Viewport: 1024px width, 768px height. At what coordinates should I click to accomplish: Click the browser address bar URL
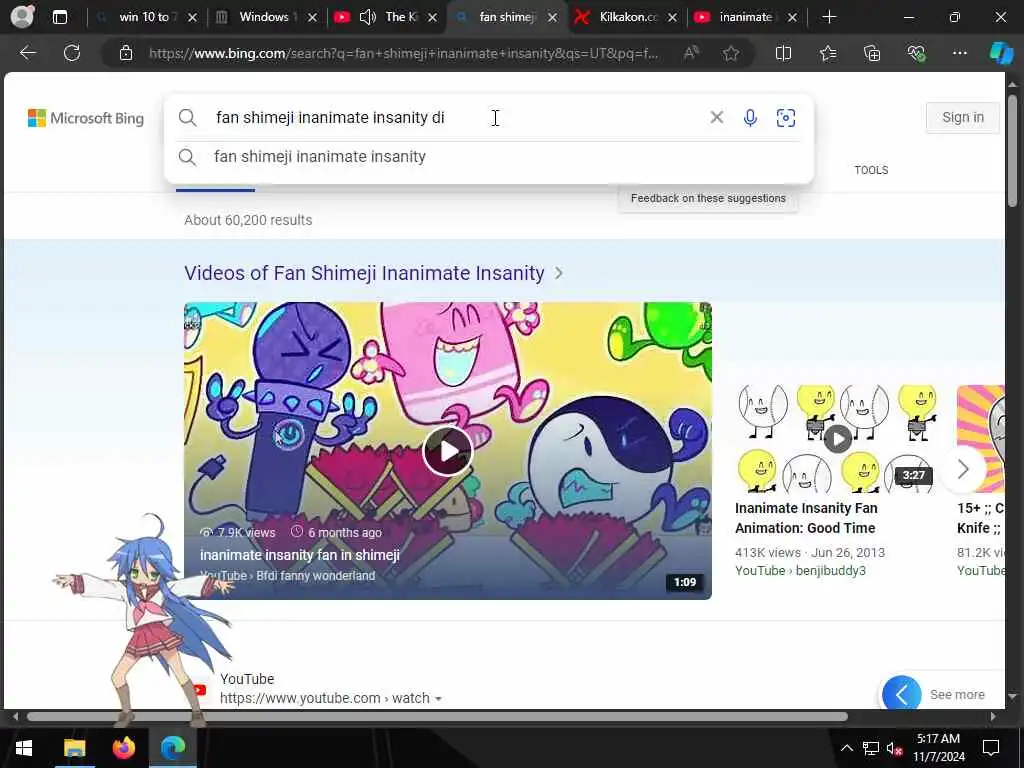coord(404,53)
